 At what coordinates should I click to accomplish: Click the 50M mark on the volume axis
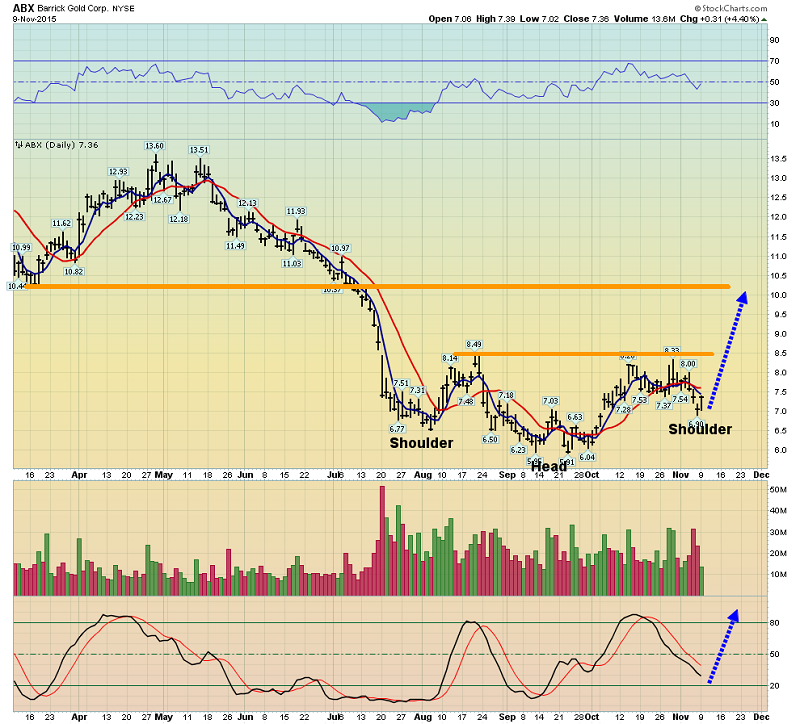[x=778, y=490]
